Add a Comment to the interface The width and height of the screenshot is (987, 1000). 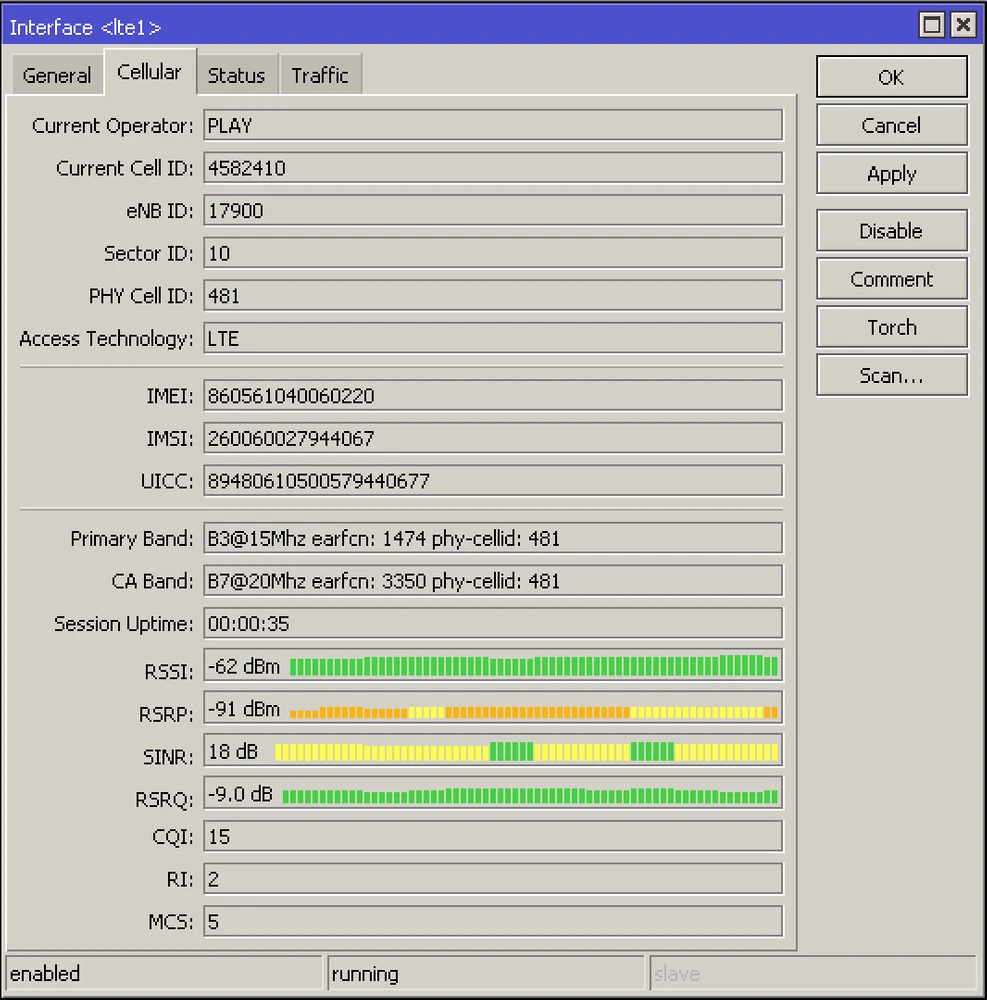click(891, 279)
